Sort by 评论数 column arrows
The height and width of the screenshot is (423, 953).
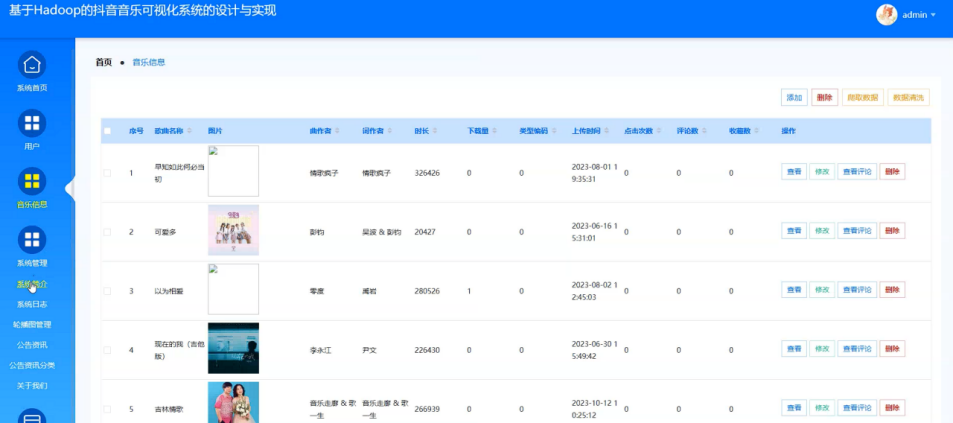coord(704,131)
